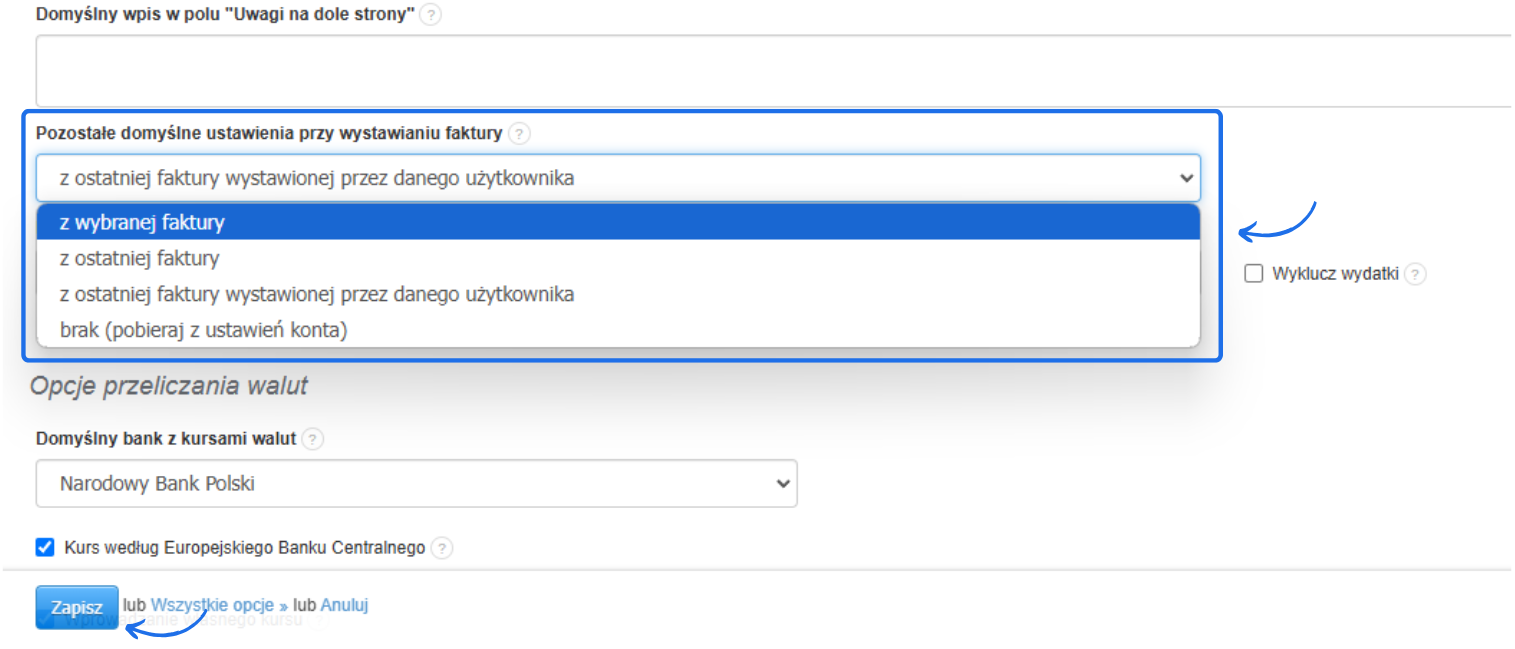
Task: Collapse the invoice default settings dropdown
Action: point(617,178)
